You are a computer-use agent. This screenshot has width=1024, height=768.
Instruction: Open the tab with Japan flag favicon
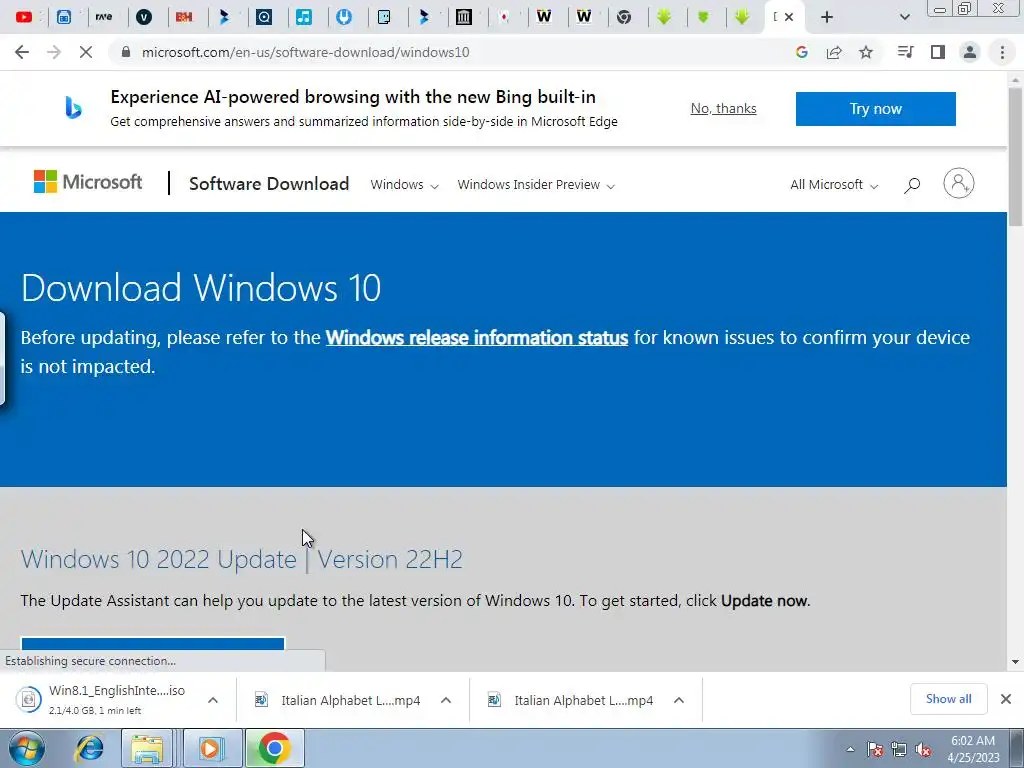(504, 17)
